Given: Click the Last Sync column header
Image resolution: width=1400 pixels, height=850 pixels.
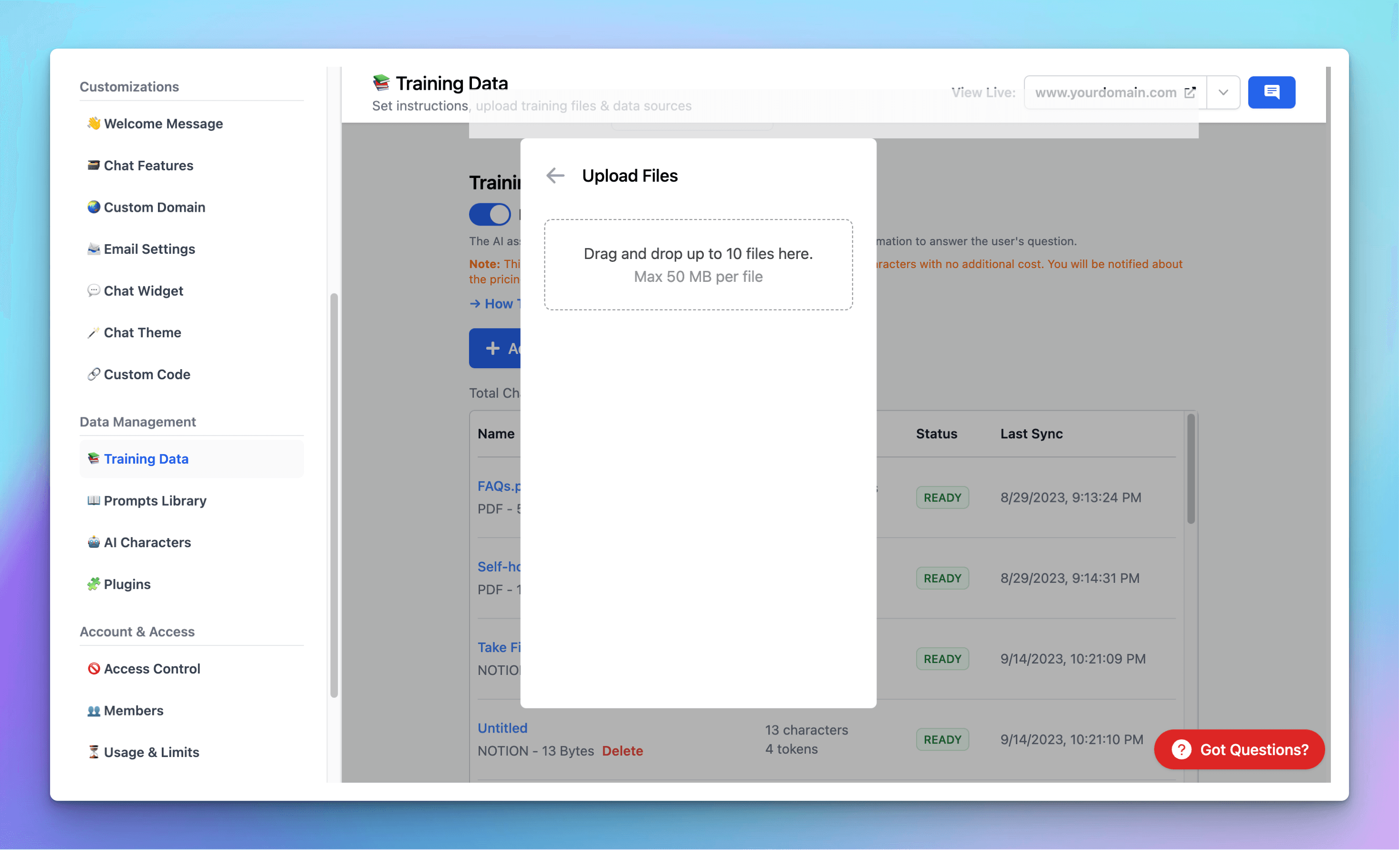Looking at the screenshot, I should (1031, 434).
